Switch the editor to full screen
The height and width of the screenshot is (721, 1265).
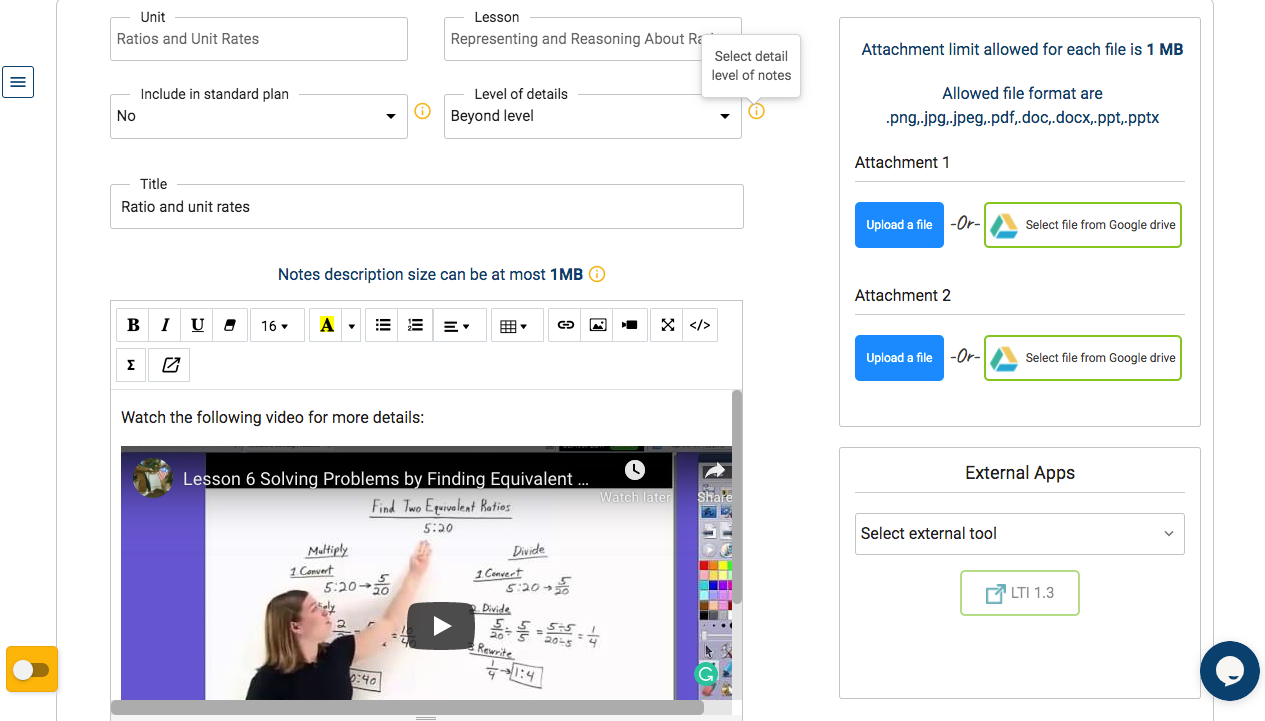pos(668,325)
